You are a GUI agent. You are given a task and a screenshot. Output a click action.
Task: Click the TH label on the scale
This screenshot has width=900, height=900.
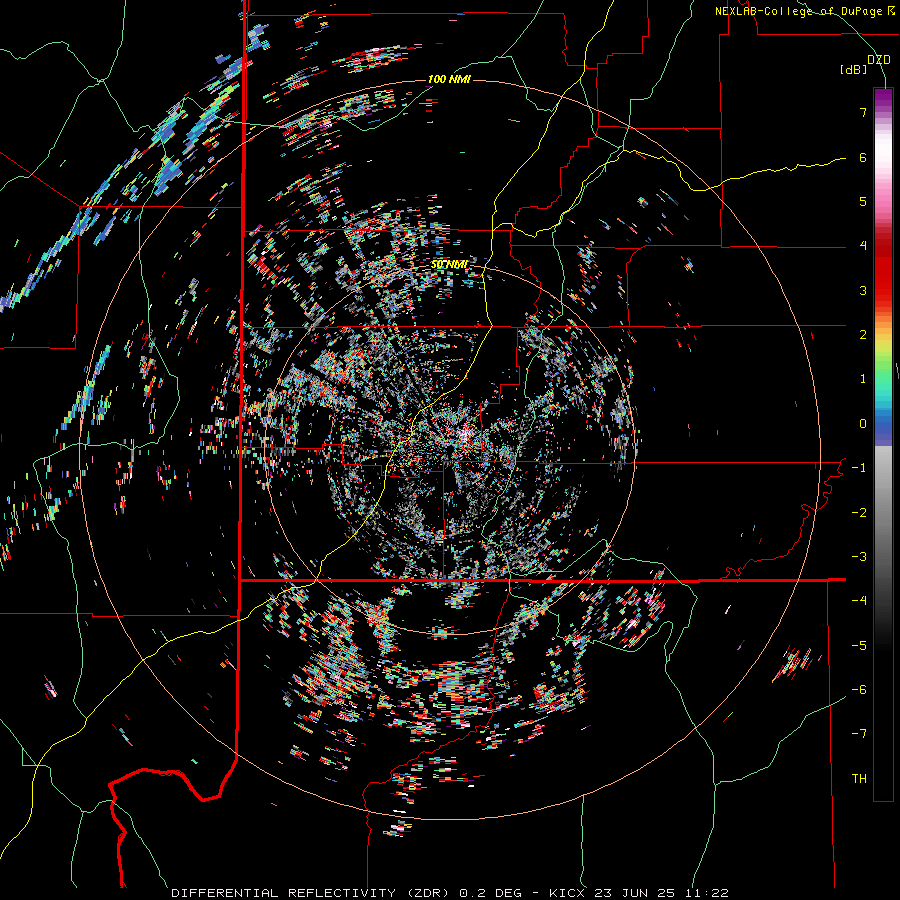(x=859, y=779)
